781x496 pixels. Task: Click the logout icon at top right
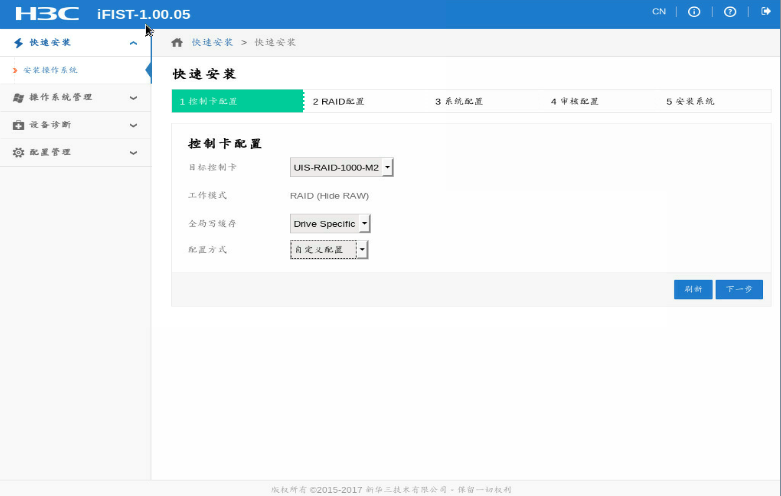[x=766, y=12]
